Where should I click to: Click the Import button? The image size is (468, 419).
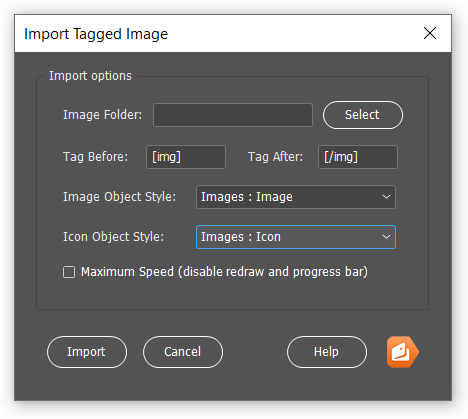tap(87, 352)
